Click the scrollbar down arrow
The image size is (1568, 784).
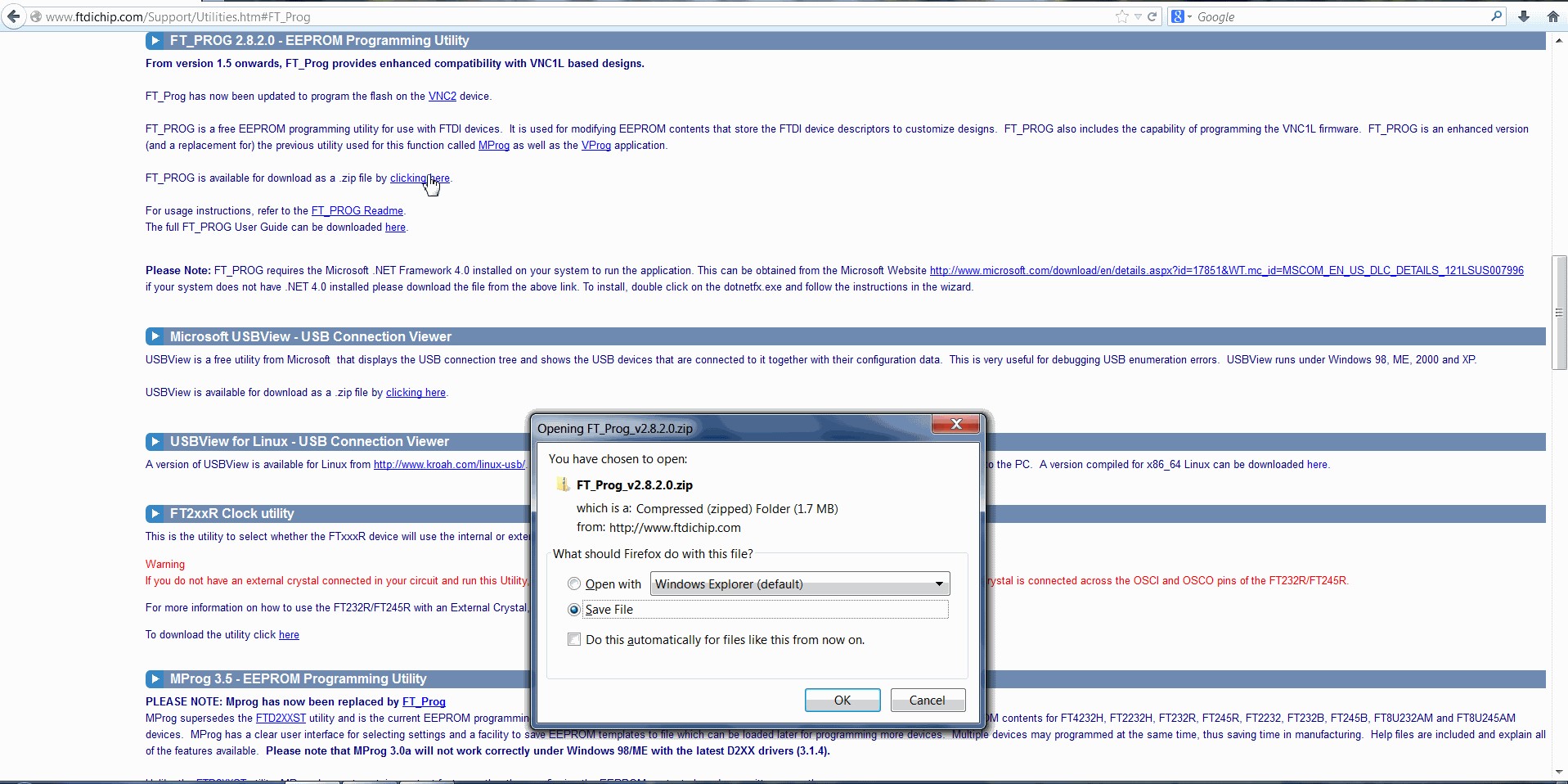pos(1559,772)
